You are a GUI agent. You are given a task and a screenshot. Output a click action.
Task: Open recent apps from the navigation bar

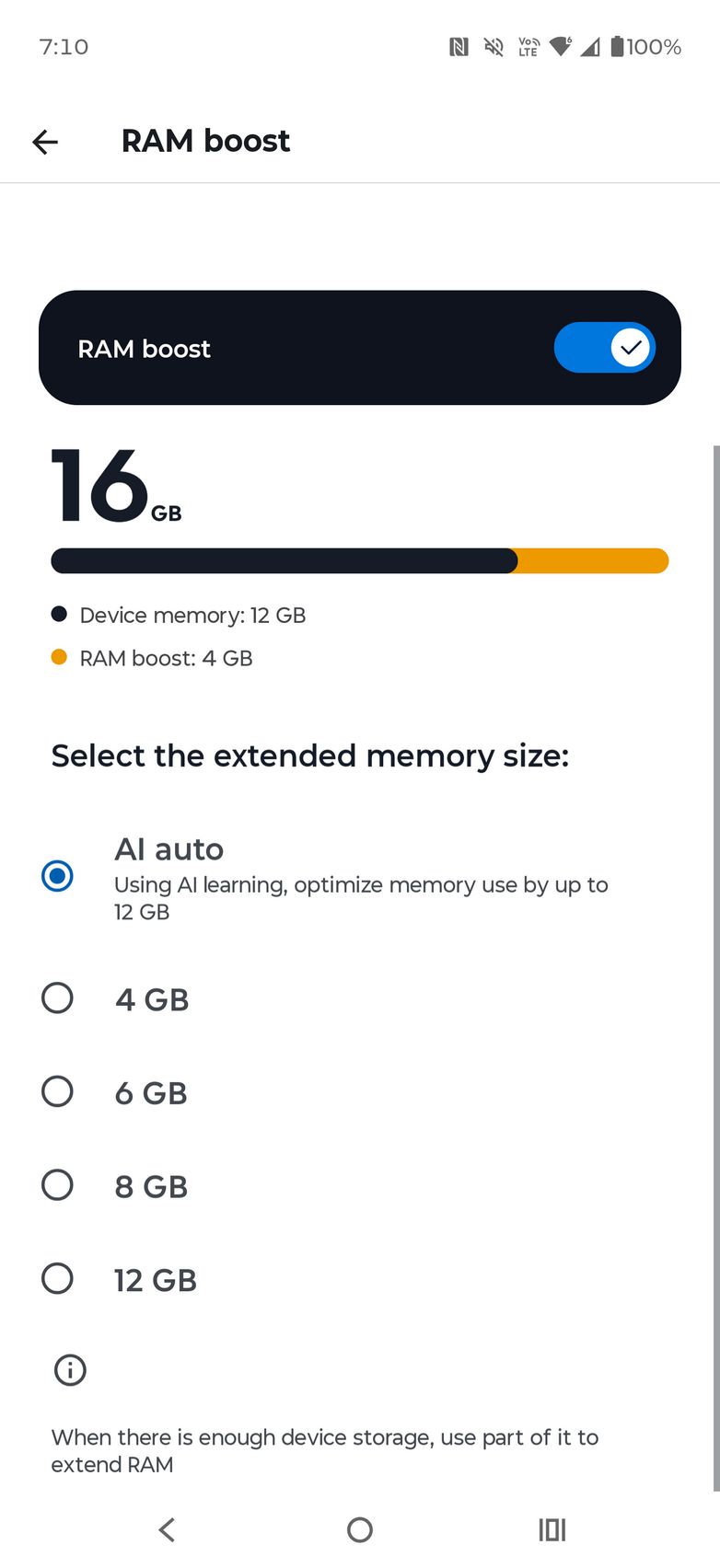point(552,1529)
